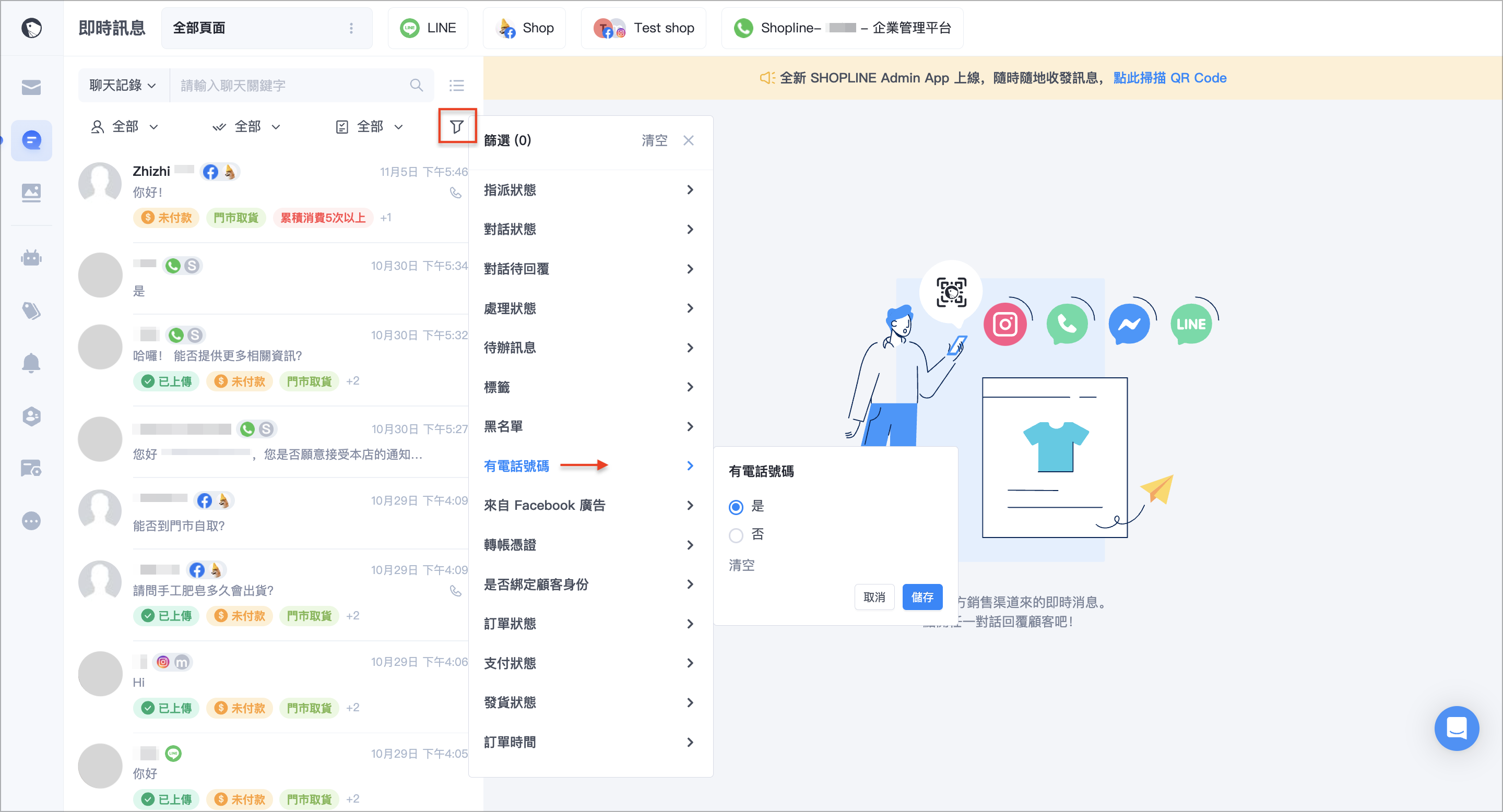Screen dimensions: 1503x812
Task: Open the chatbot robot sidebar icon
Action: tap(31, 257)
